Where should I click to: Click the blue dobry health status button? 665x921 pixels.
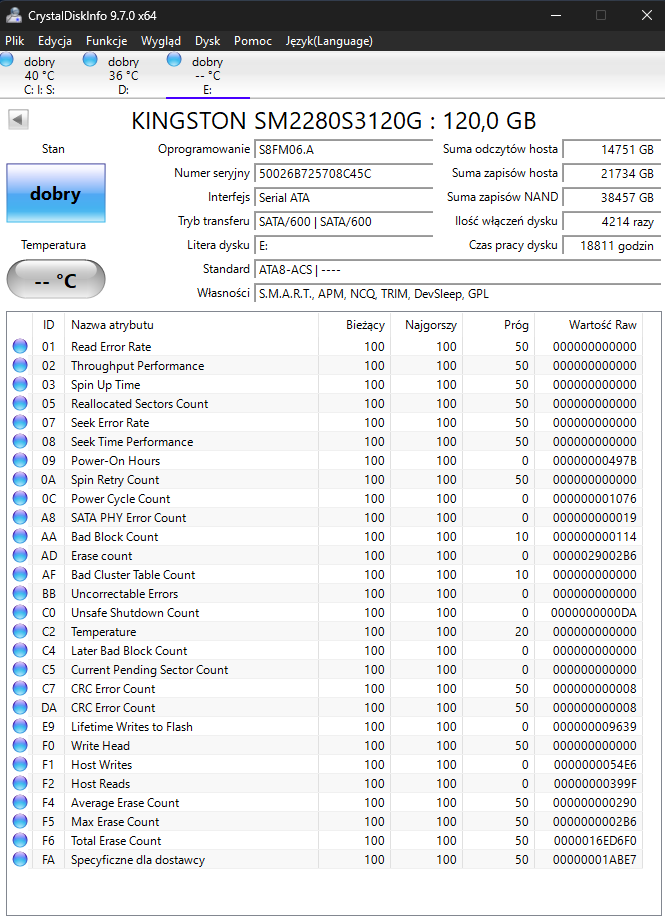pyautogui.click(x=56, y=193)
